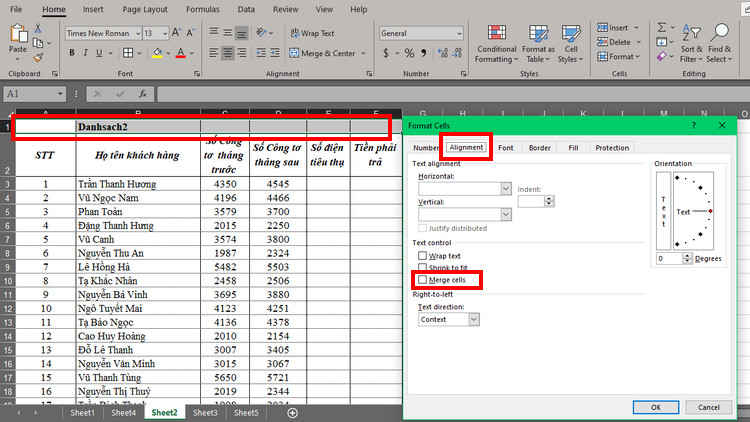Apply the red Font Color swatch

coord(180,53)
